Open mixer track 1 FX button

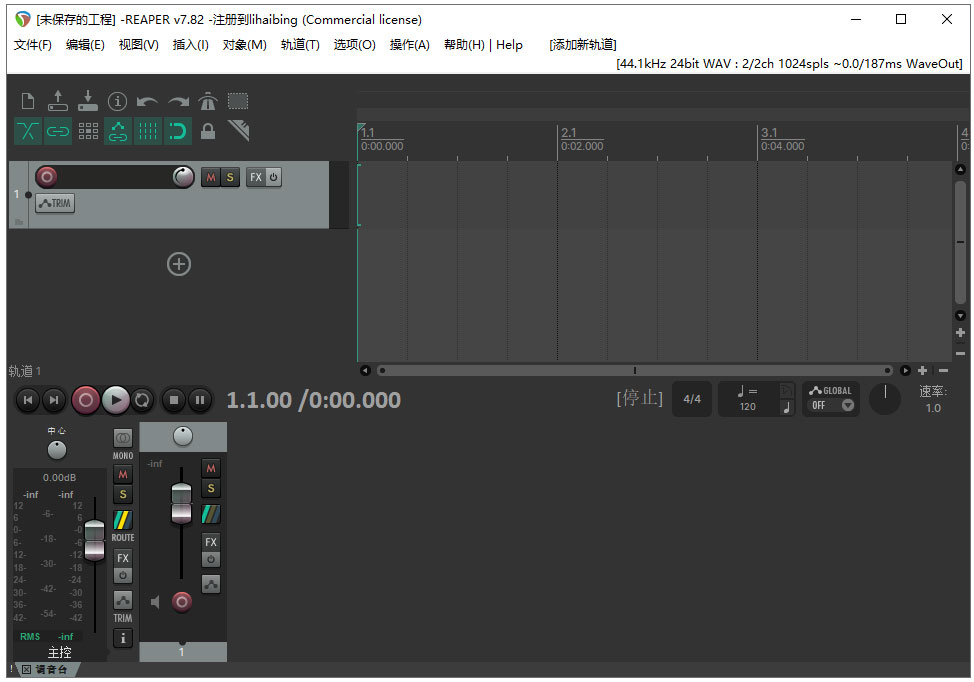(x=211, y=542)
